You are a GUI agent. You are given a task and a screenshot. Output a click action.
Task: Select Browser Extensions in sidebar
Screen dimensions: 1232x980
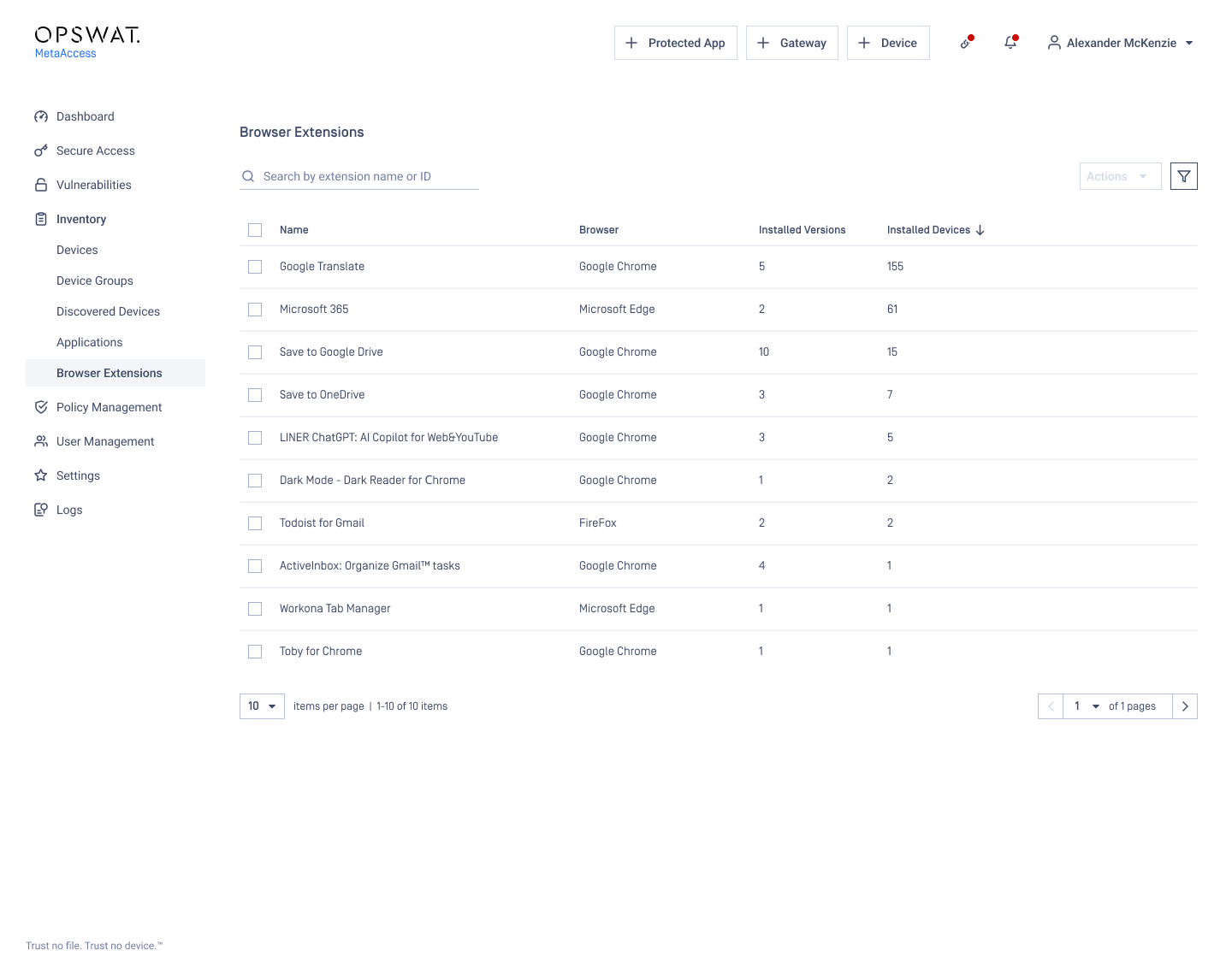pyautogui.click(x=115, y=373)
